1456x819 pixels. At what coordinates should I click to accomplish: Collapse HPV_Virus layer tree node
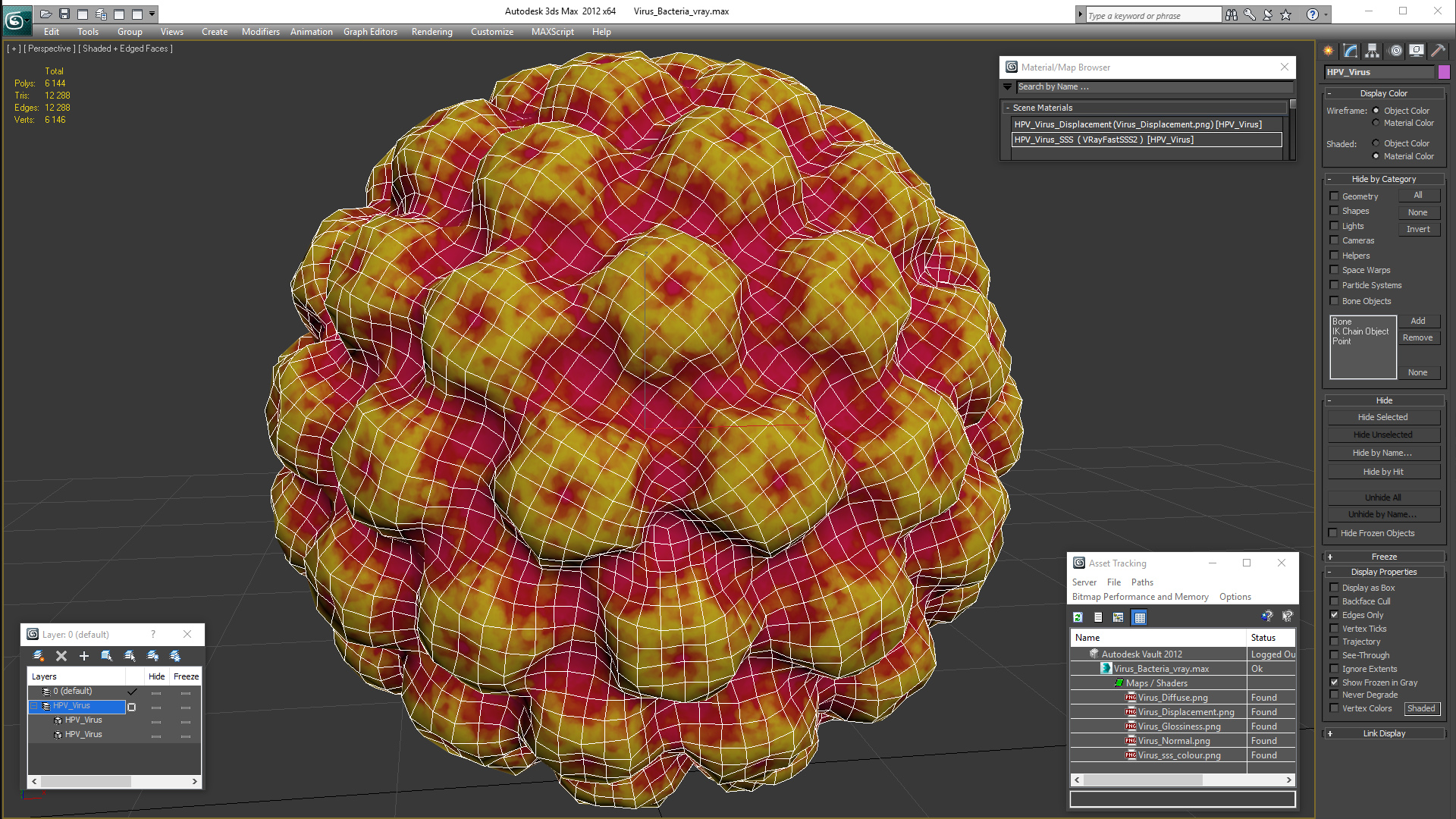tap(33, 706)
